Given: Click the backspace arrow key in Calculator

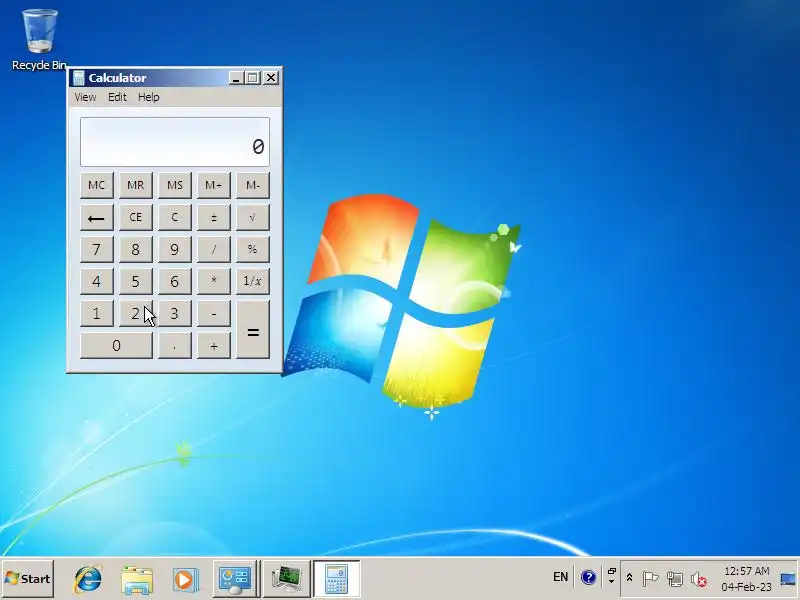Looking at the screenshot, I should click(x=96, y=218).
